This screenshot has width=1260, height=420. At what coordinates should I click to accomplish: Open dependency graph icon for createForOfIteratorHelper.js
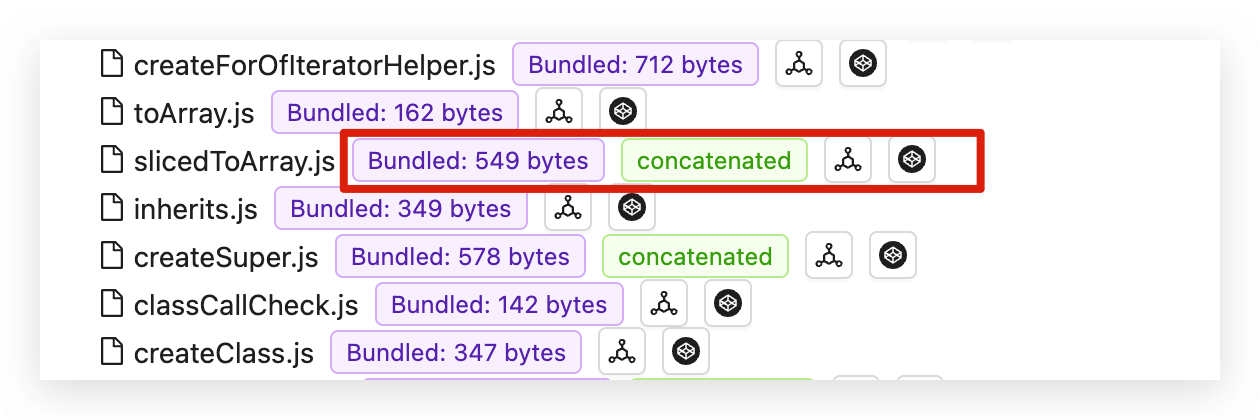tap(799, 64)
